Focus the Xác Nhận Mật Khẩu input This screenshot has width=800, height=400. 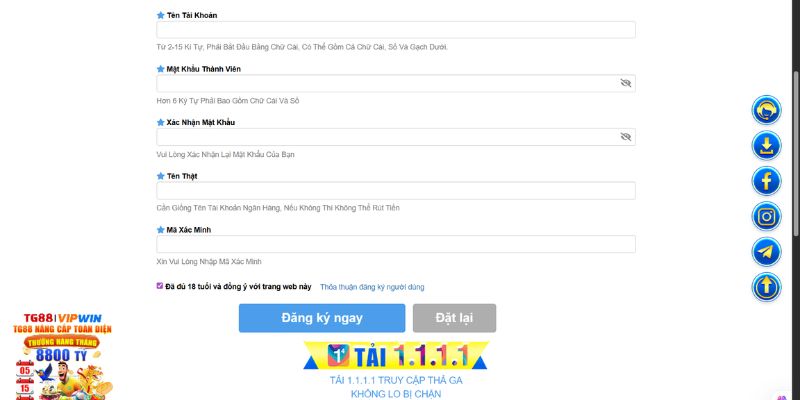click(x=396, y=137)
